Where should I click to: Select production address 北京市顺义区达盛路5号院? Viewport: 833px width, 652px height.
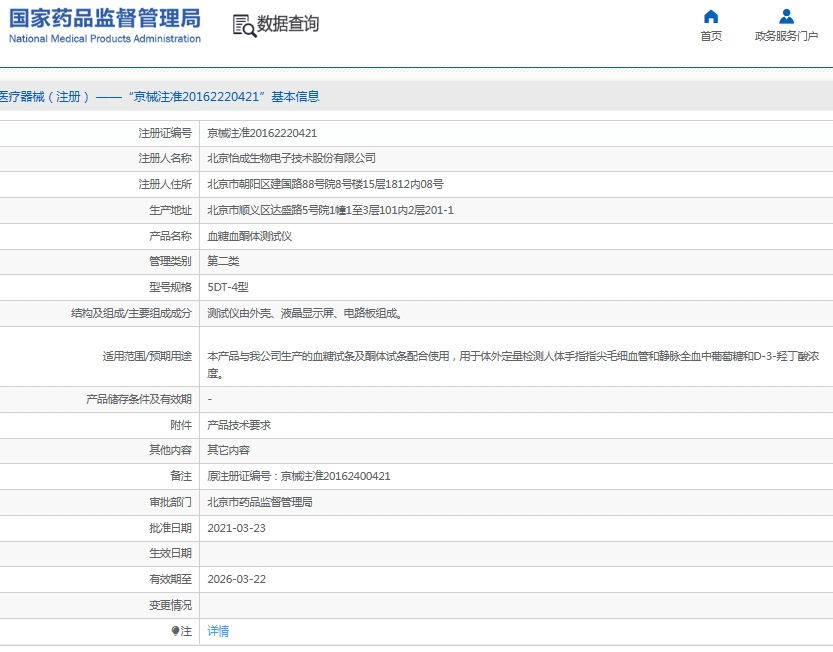click(330, 210)
